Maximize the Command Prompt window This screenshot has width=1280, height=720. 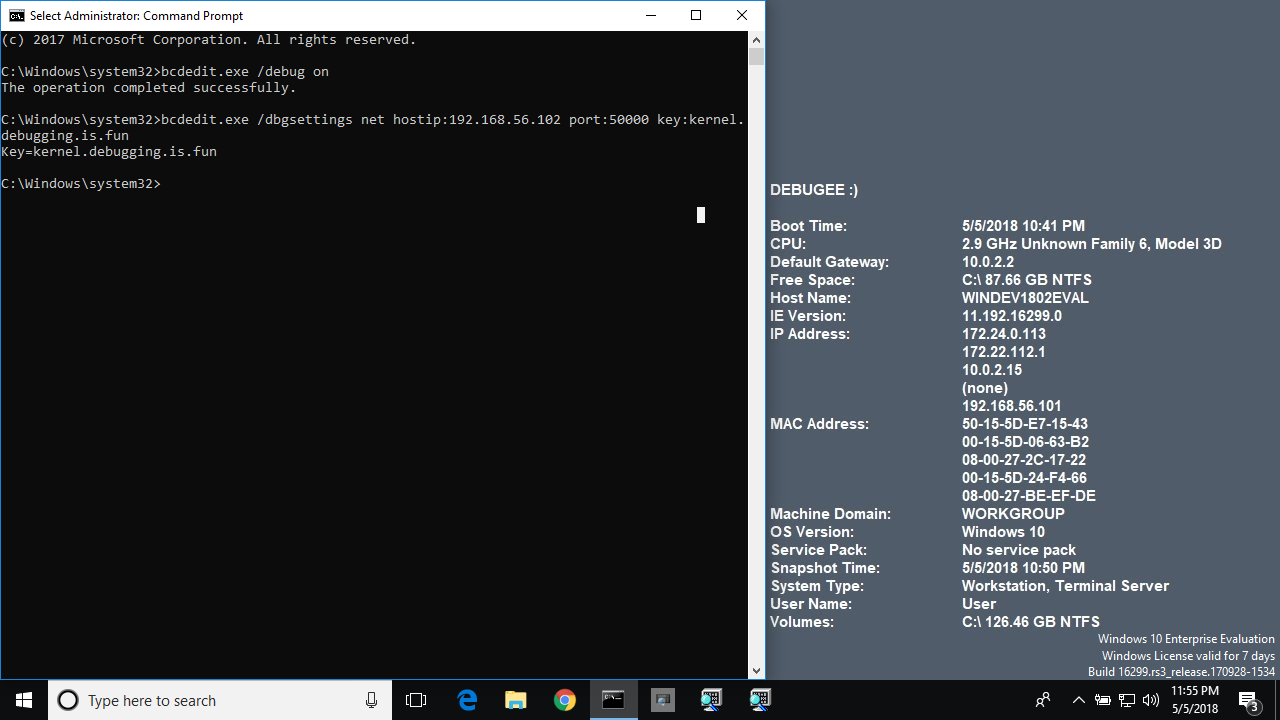point(696,15)
